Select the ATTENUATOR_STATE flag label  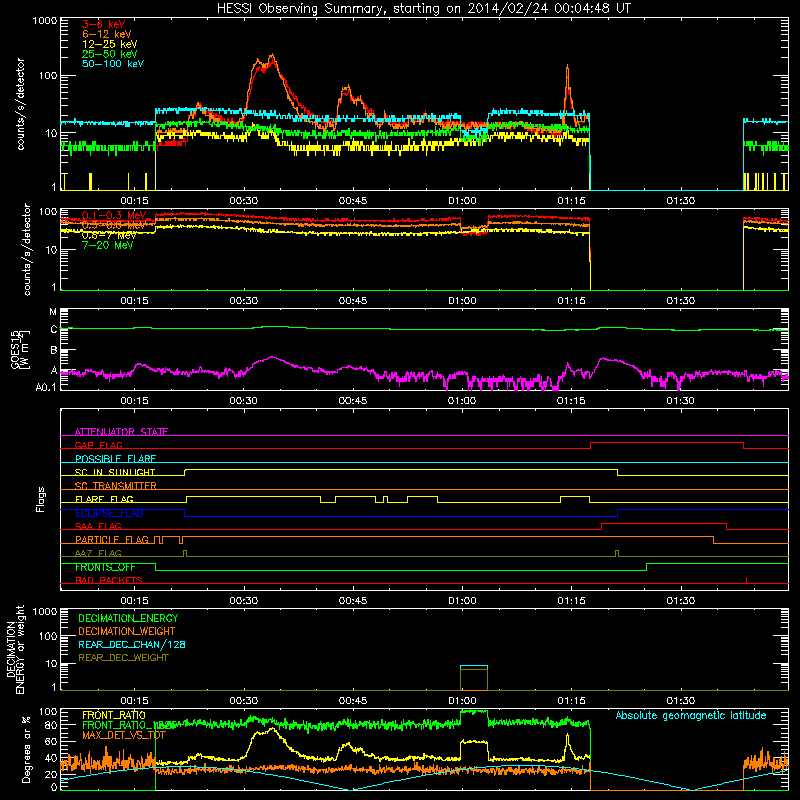point(121,432)
